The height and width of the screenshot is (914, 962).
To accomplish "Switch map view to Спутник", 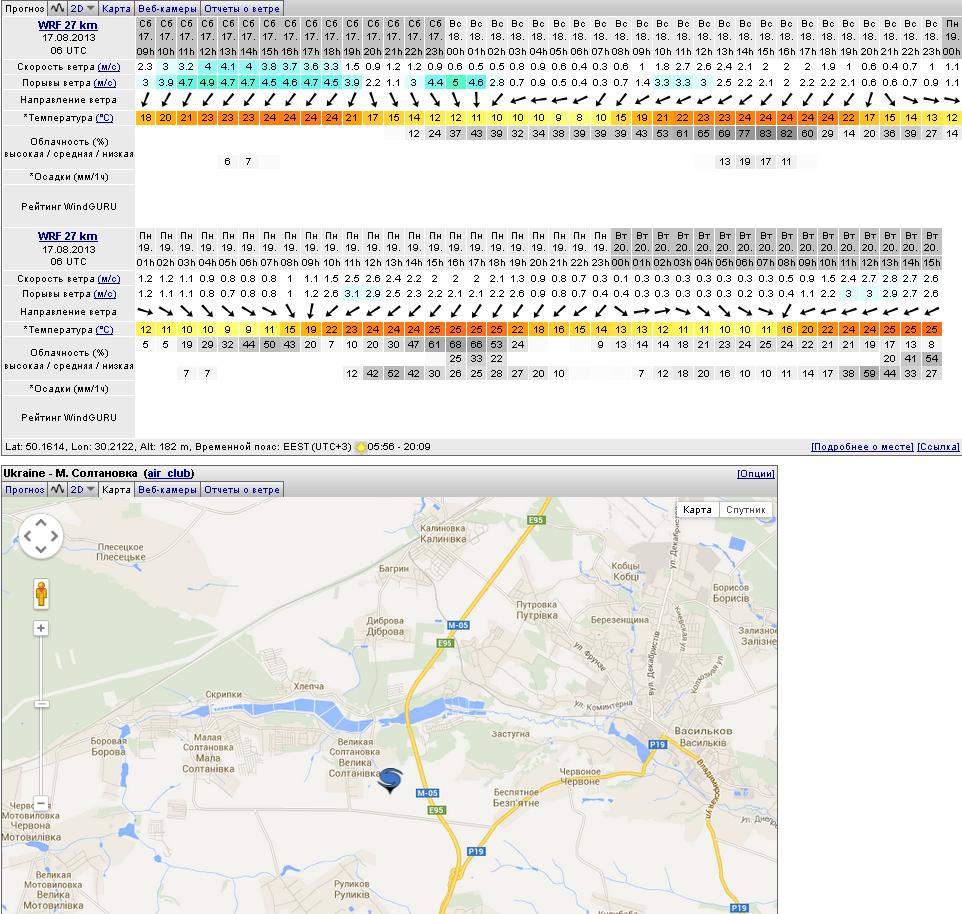I will point(745,510).
